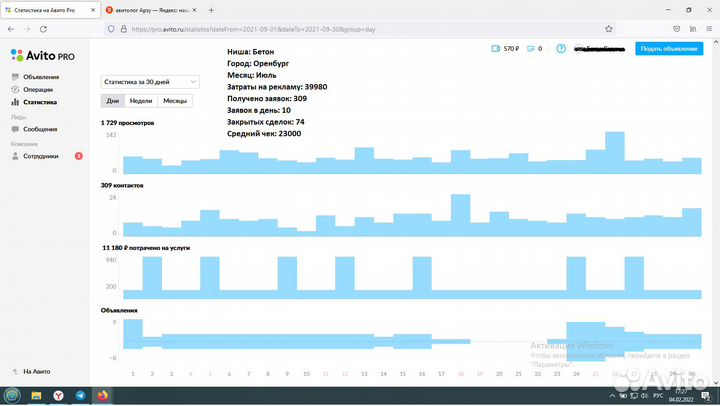
Task: Switch the grouping to Недели
Action: tap(141, 100)
